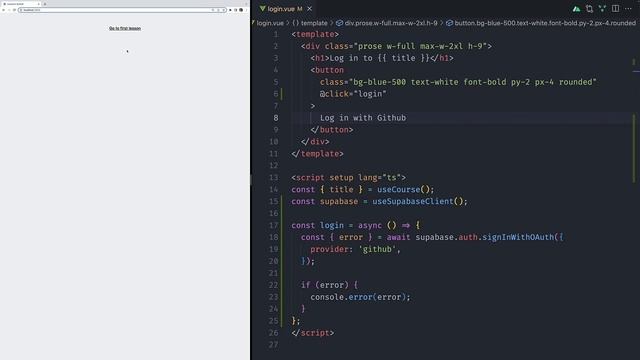The image size is (640, 360).
Task: Click line number 13 in the gutter
Action: [273, 178]
